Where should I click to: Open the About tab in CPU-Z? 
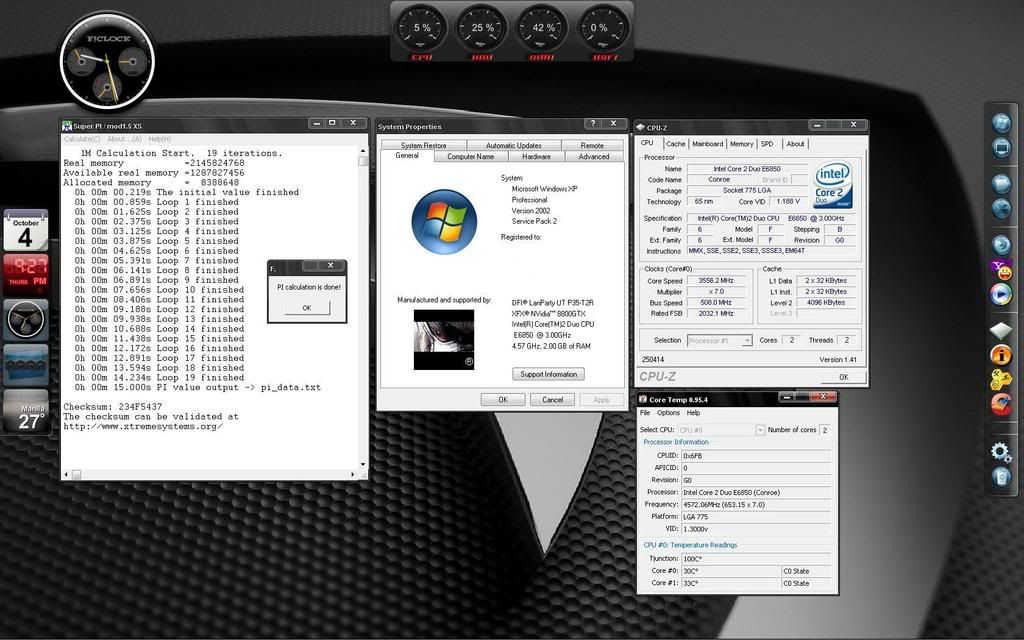coord(795,144)
